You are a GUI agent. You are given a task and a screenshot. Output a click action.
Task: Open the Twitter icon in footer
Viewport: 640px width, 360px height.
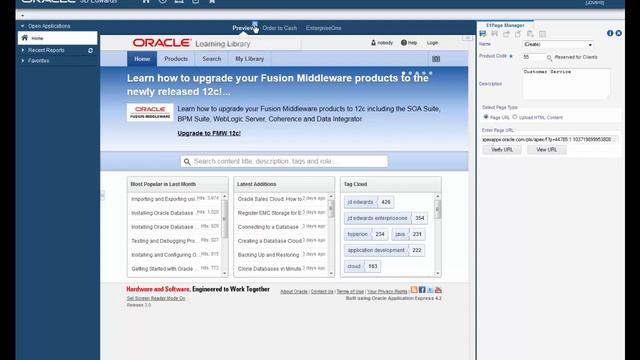[x=430, y=289]
